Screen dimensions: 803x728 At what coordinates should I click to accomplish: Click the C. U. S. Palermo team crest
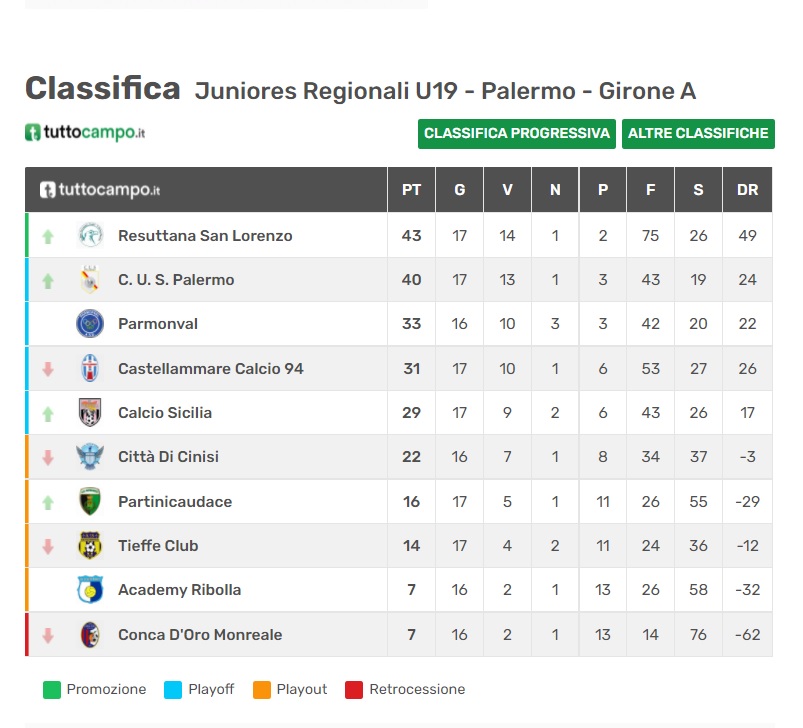90,280
